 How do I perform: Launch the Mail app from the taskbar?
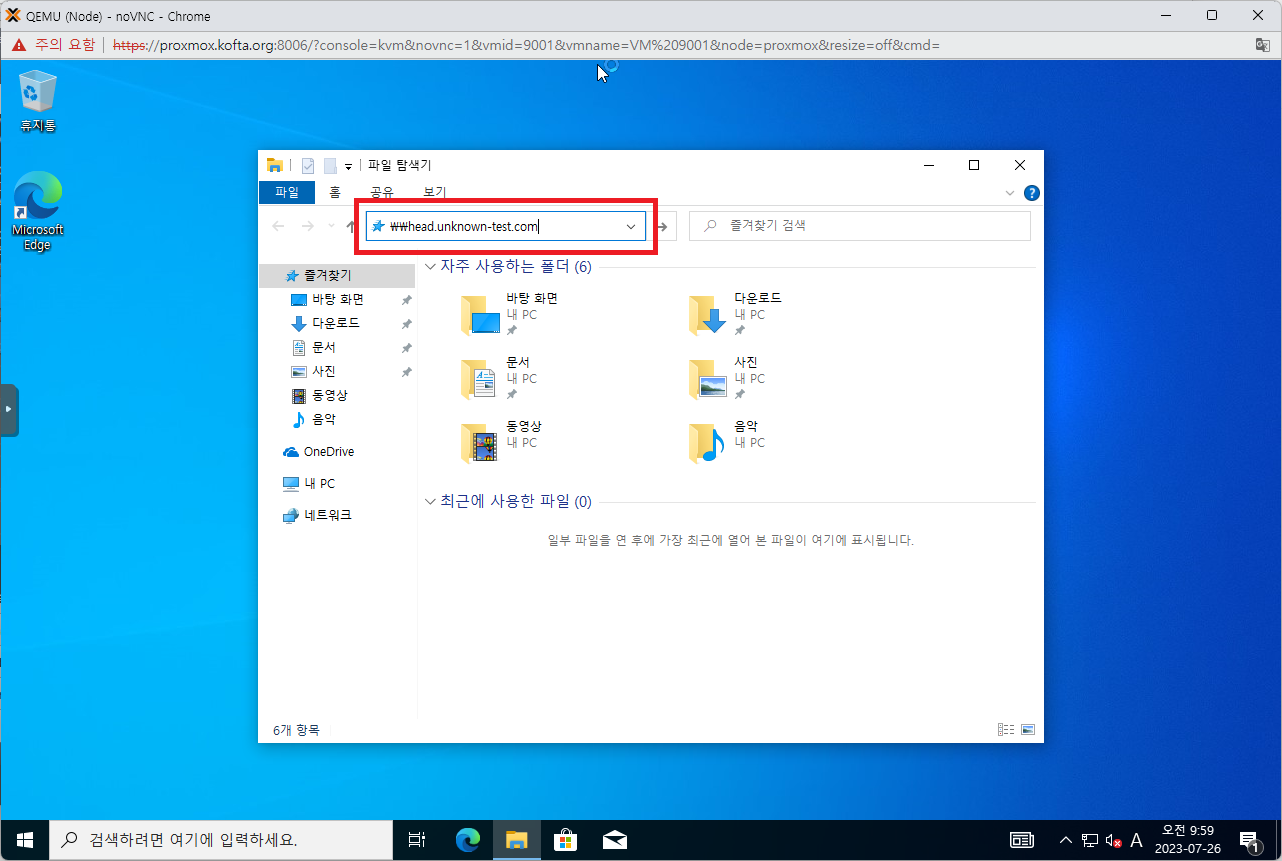614,840
